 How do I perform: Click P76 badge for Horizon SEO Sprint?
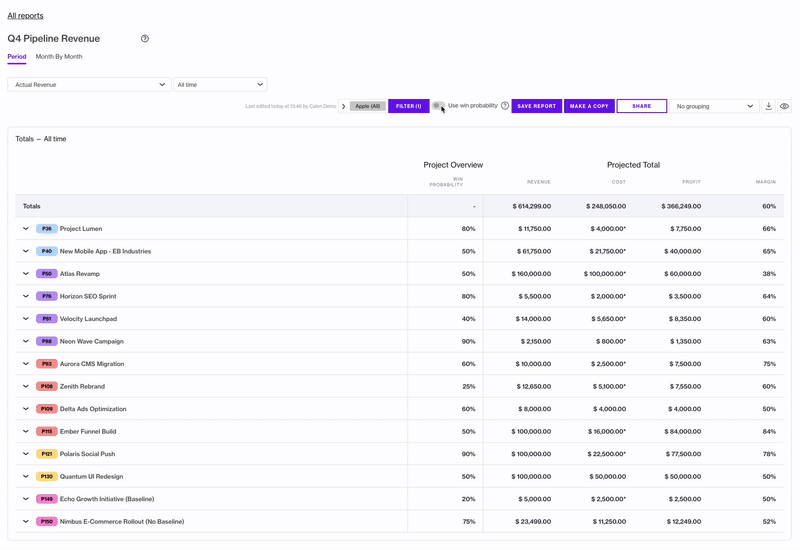pos(46,296)
